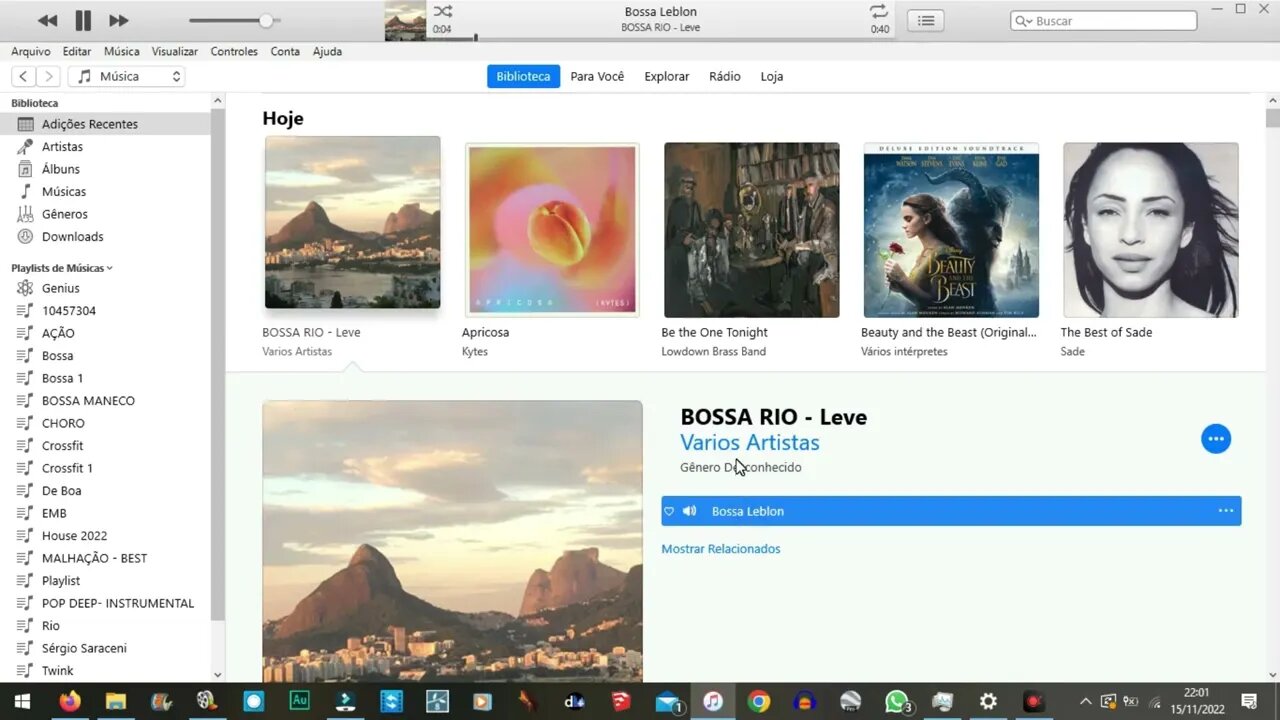Image resolution: width=1280 pixels, height=720 pixels.
Task: Select the Beauty and the Beast album cover
Action: (x=951, y=230)
